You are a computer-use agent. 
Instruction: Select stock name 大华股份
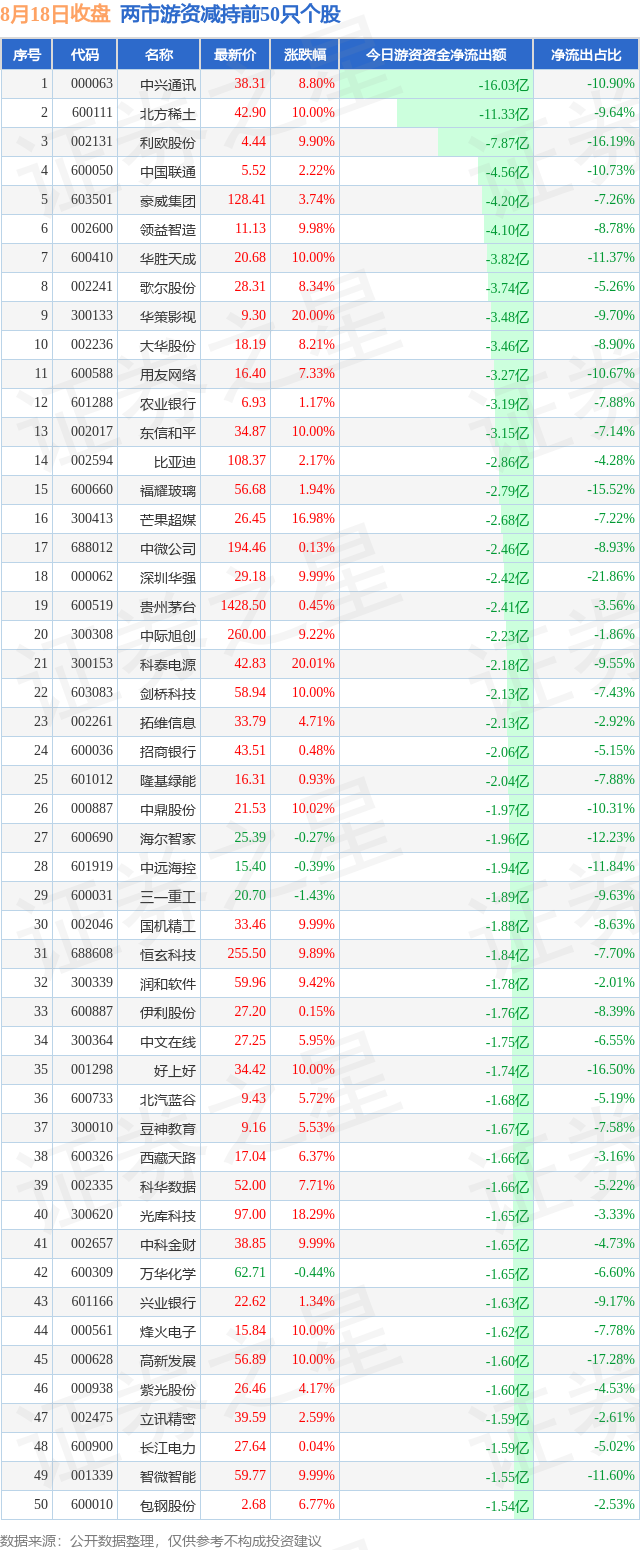click(168, 346)
